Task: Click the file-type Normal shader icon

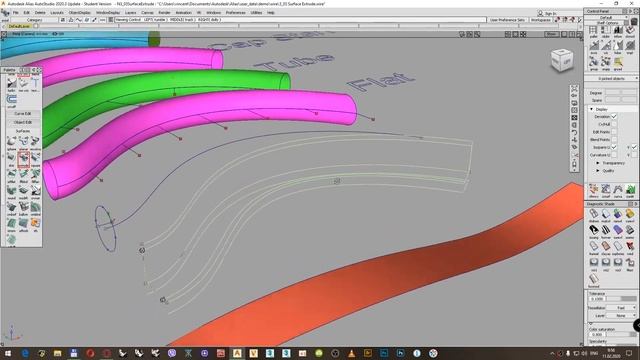Action: [x=593, y=280]
